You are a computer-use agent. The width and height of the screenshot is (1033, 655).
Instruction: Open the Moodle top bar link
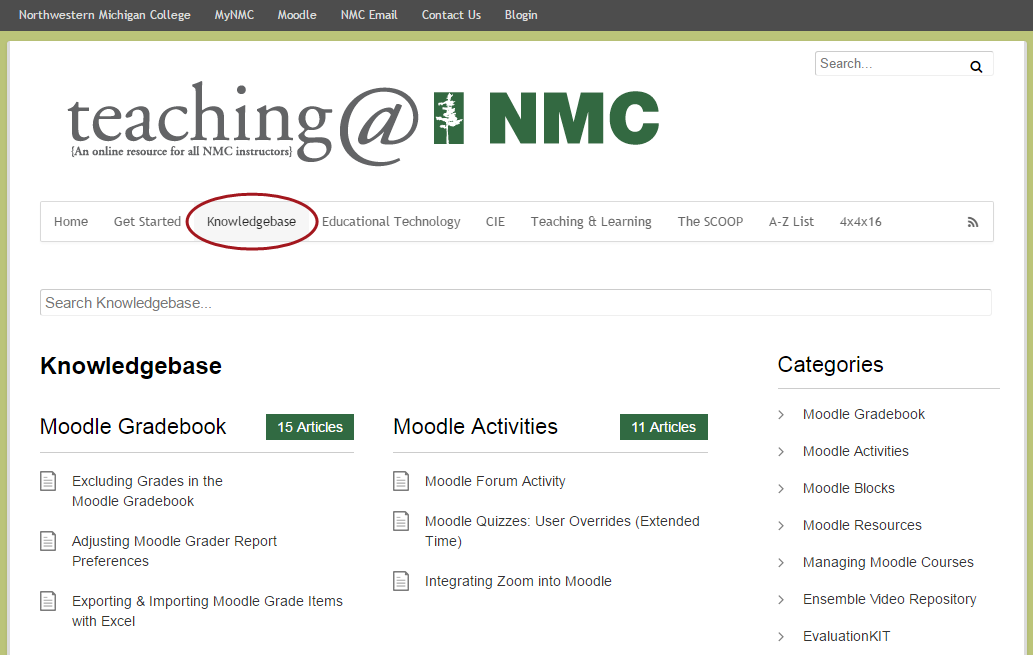click(296, 14)
